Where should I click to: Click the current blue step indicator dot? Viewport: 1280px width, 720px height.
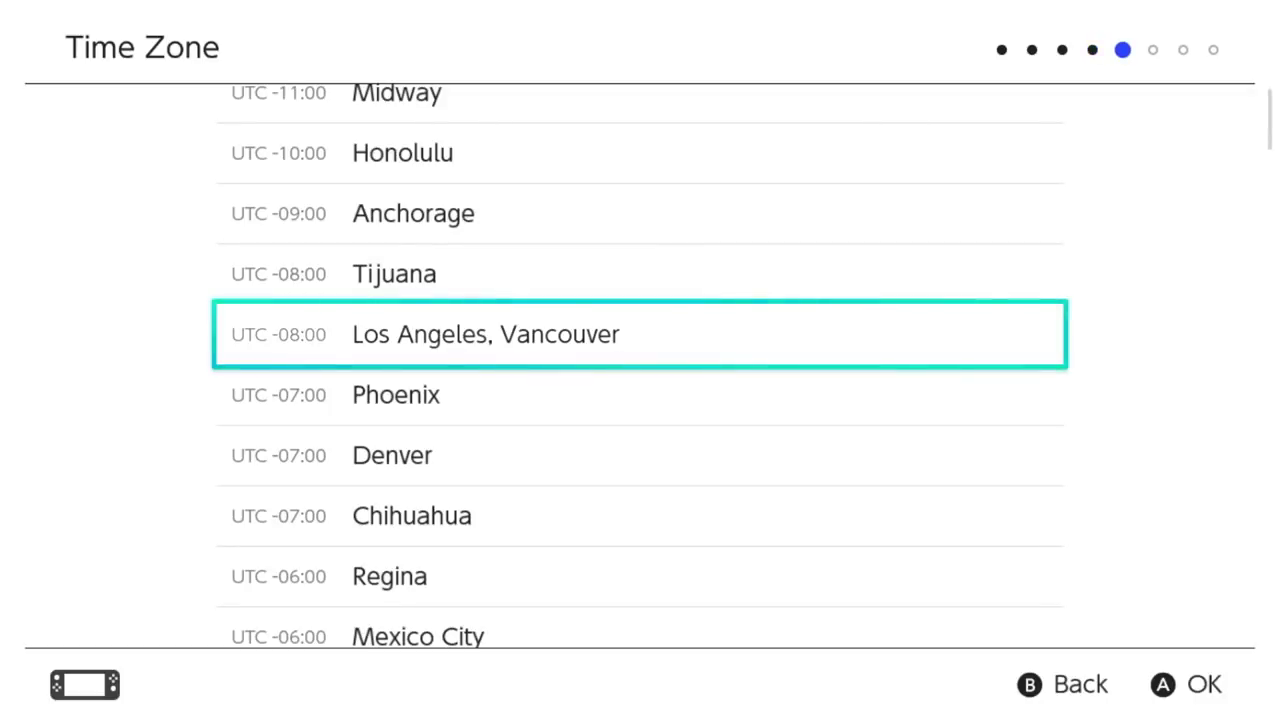coord(1123,50)
